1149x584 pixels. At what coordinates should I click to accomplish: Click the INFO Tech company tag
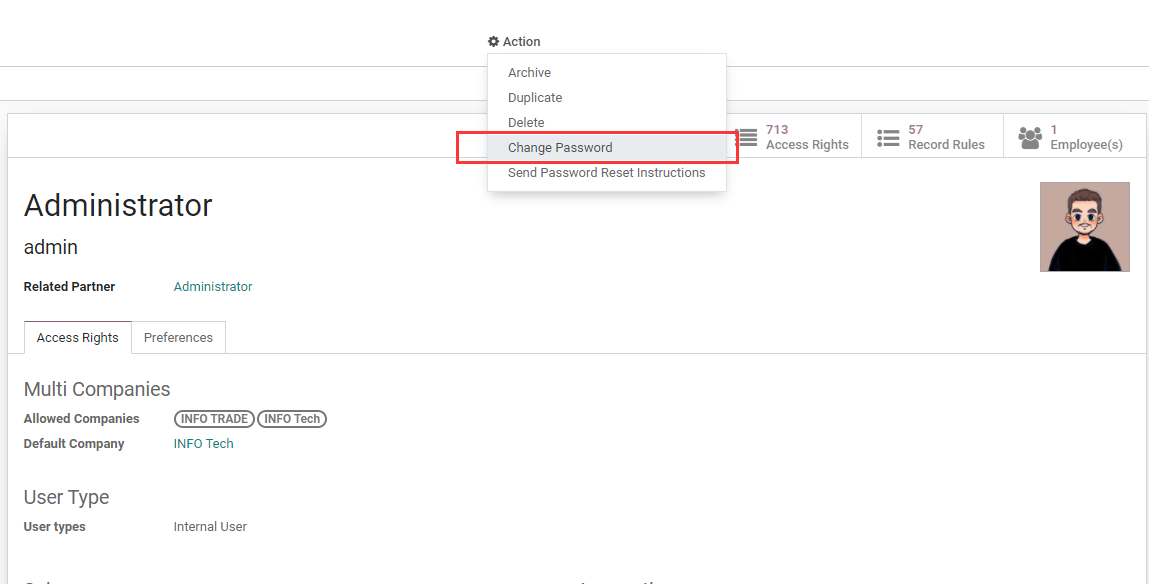[292, 418]
